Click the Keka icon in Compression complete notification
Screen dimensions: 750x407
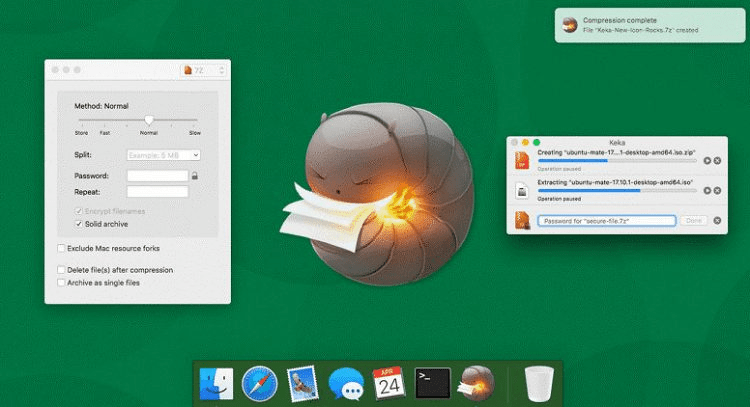[x=570, y=25]
